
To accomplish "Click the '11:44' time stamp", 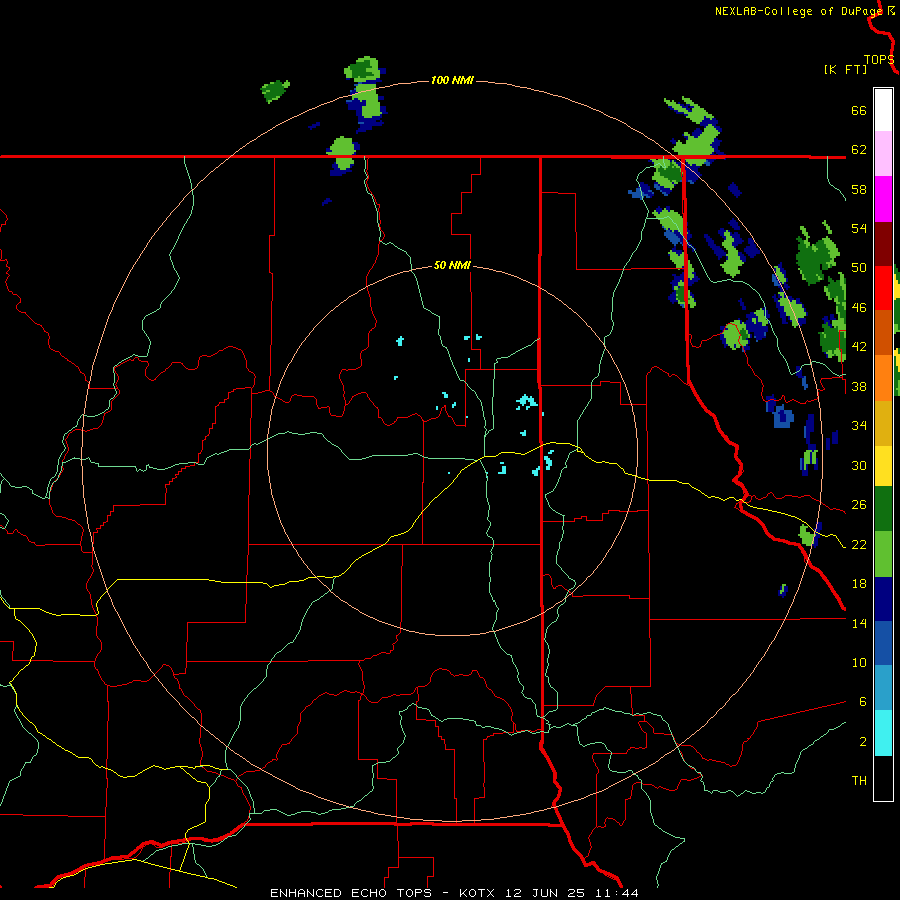I will [x=615, y=893].
